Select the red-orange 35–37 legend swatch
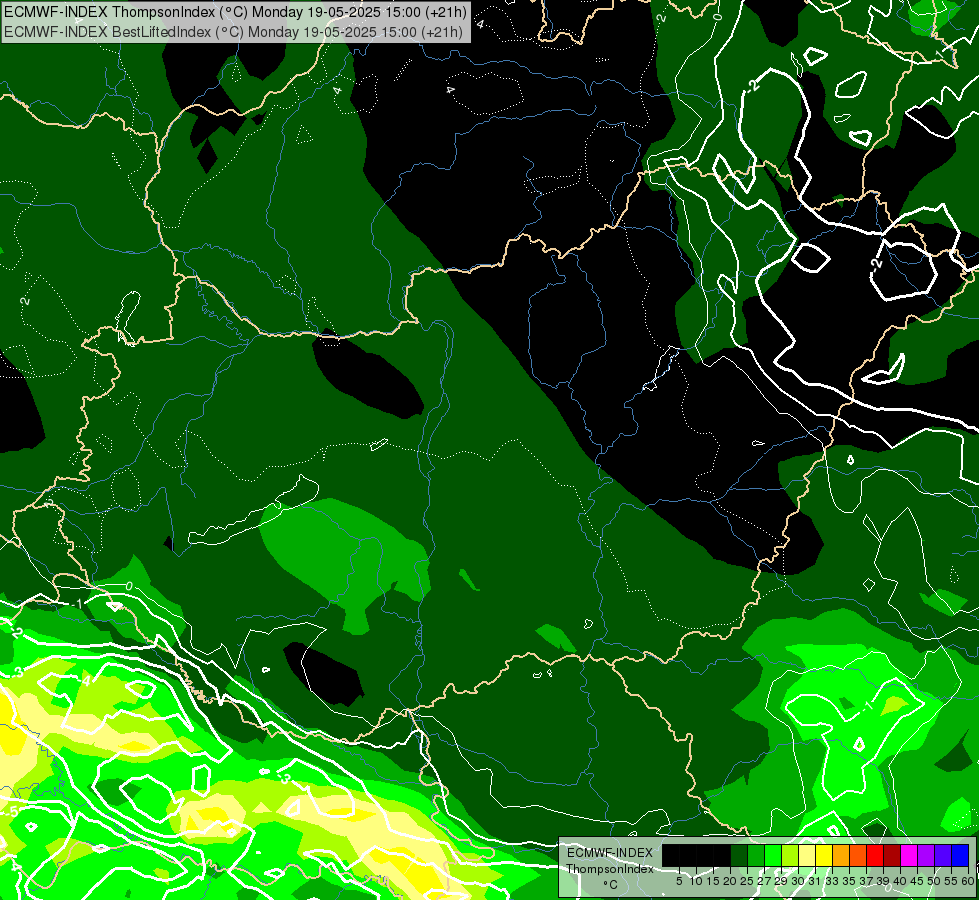 coord(858,855)
